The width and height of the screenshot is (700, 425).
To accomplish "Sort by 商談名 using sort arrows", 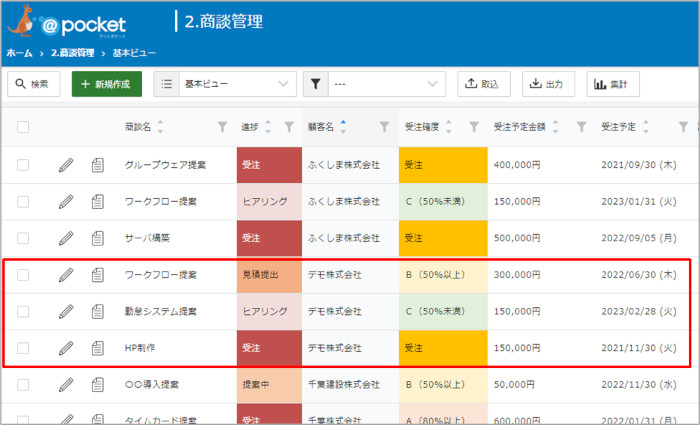I will tap(160, 127).
